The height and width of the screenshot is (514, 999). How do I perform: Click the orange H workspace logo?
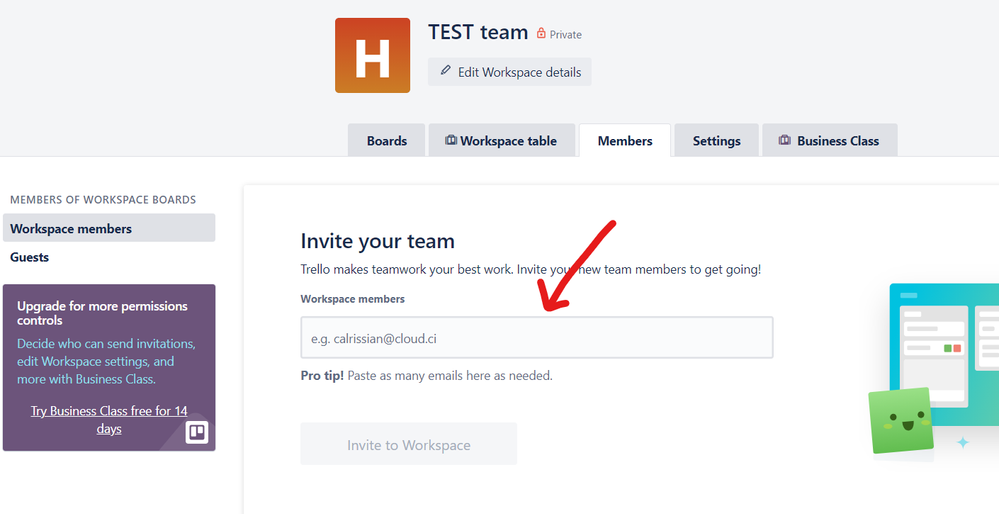pos(372,55)
